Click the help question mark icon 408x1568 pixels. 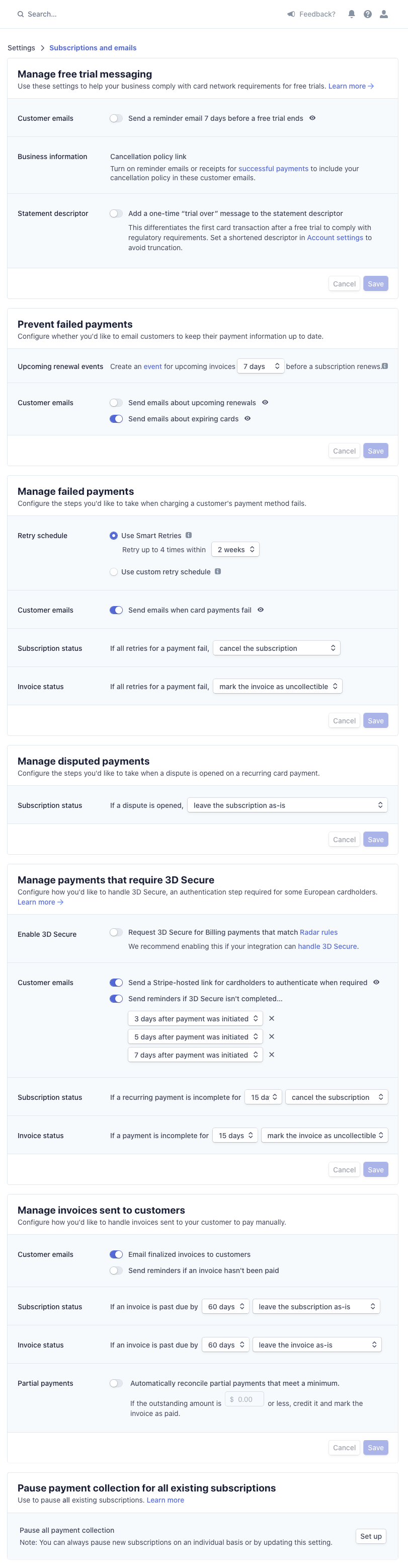point(368,14)
